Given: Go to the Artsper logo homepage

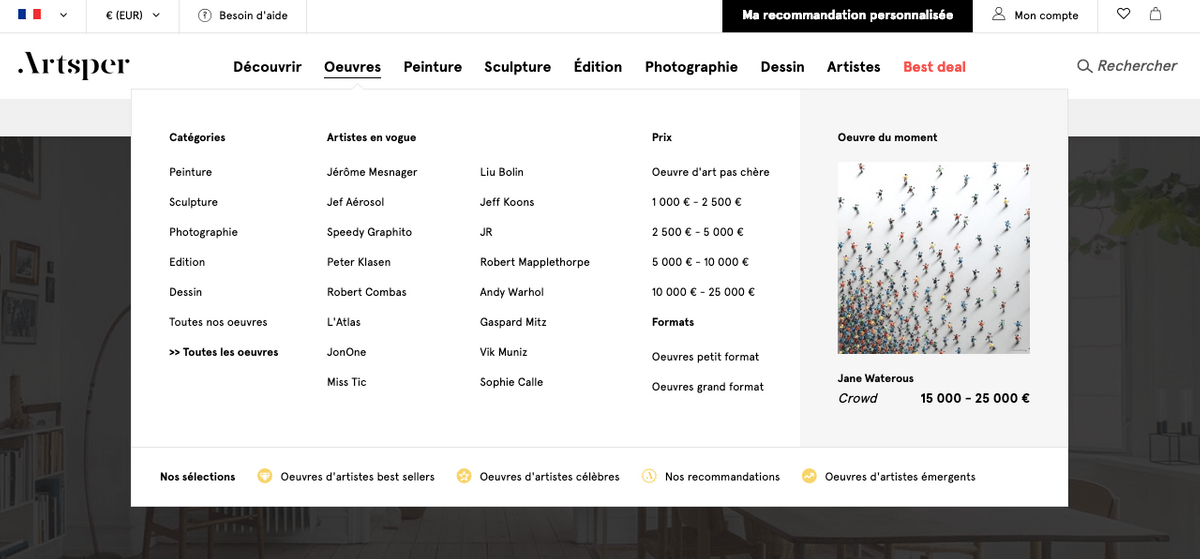Looking at the screenshot, I should [x=74, y=66].
